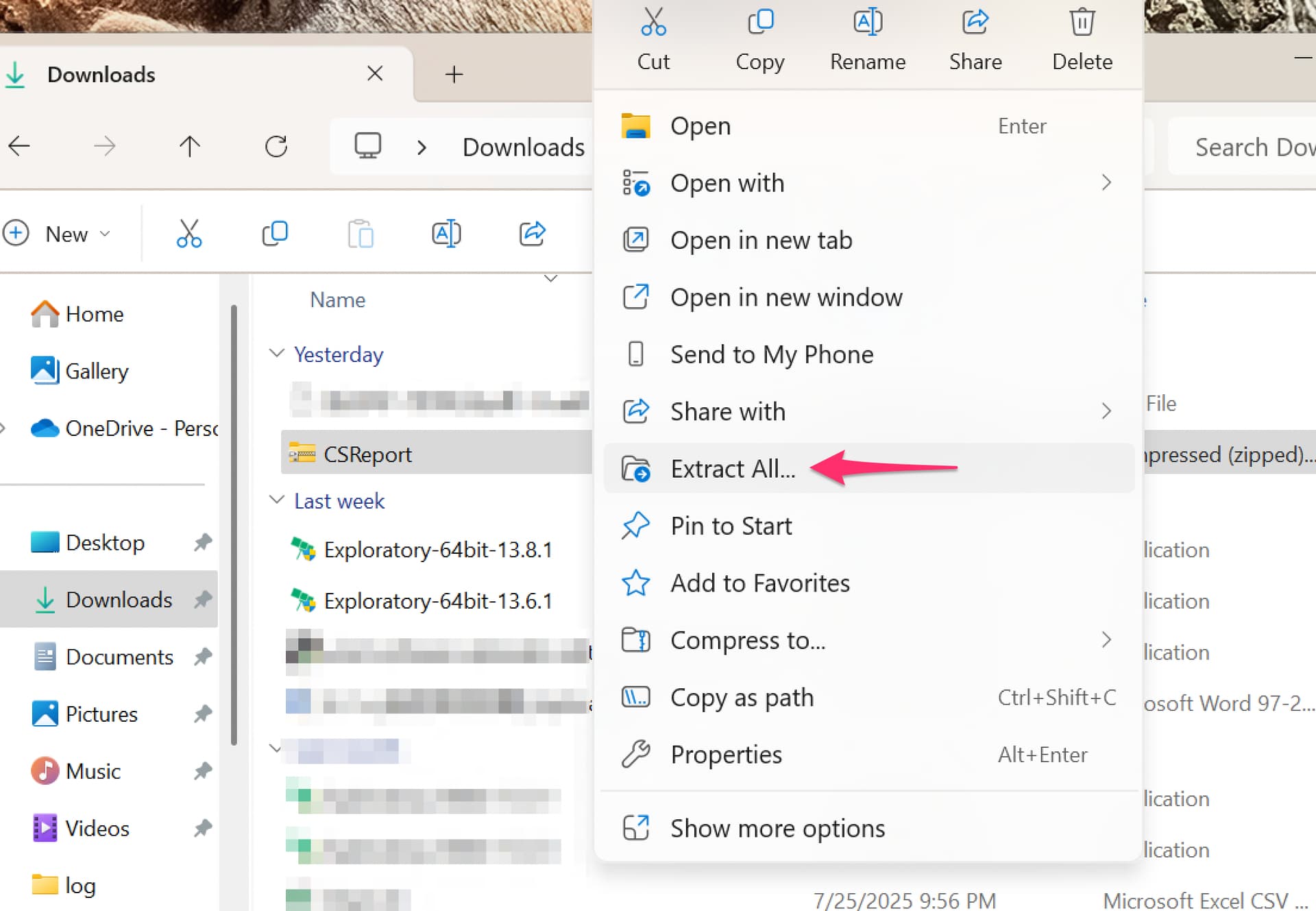Select Open in new window

pos(868,297)
